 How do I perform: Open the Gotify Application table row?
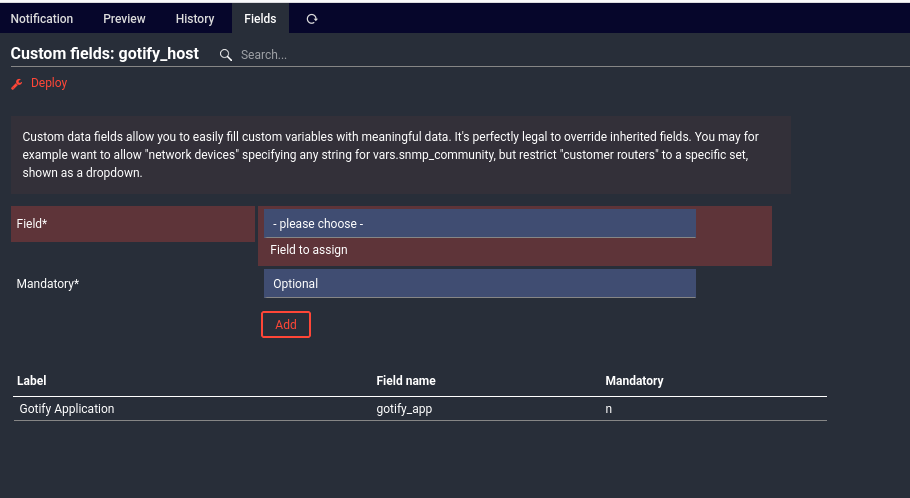[66, 409]
